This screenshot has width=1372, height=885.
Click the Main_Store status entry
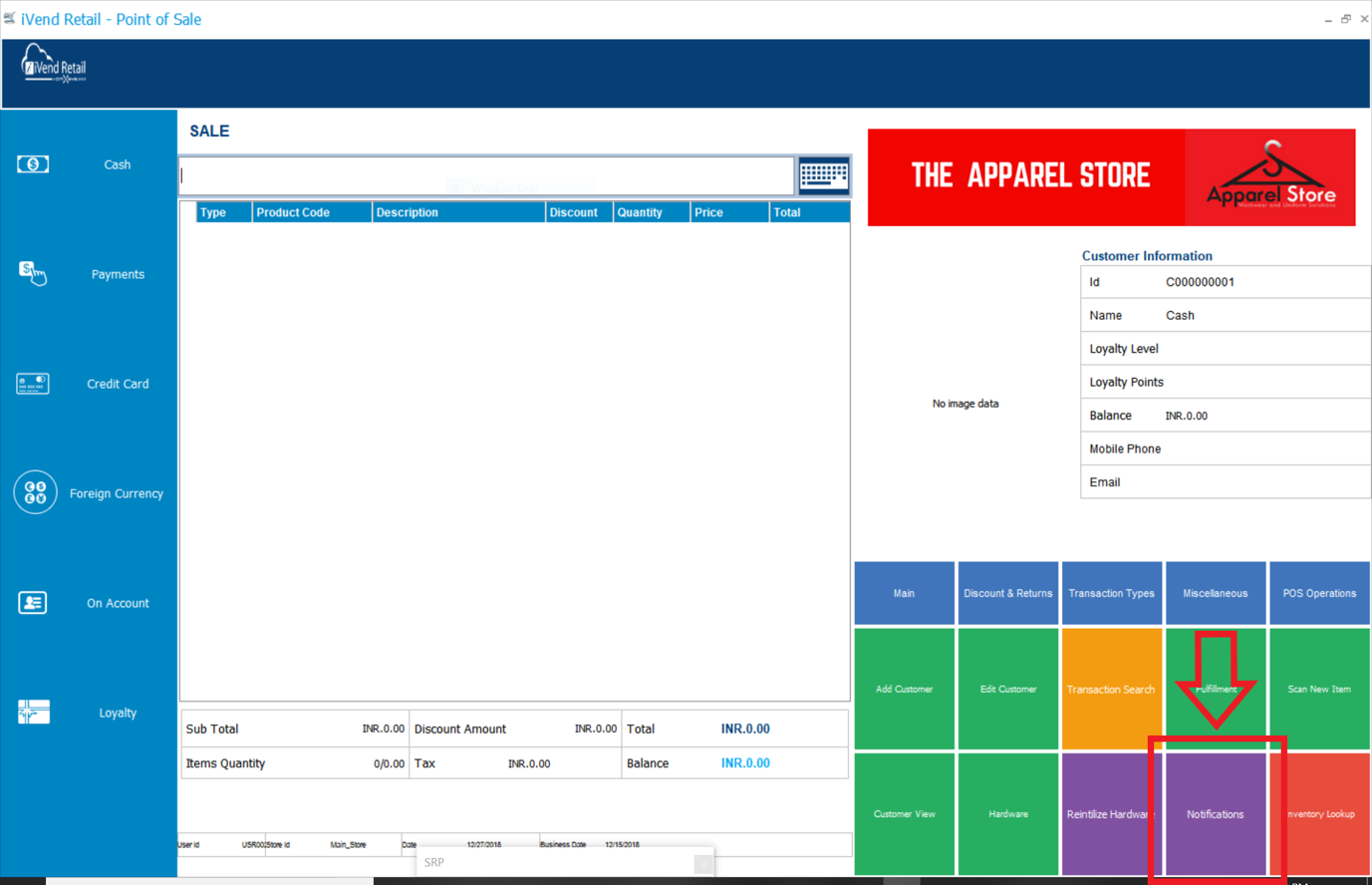point(348,844)
